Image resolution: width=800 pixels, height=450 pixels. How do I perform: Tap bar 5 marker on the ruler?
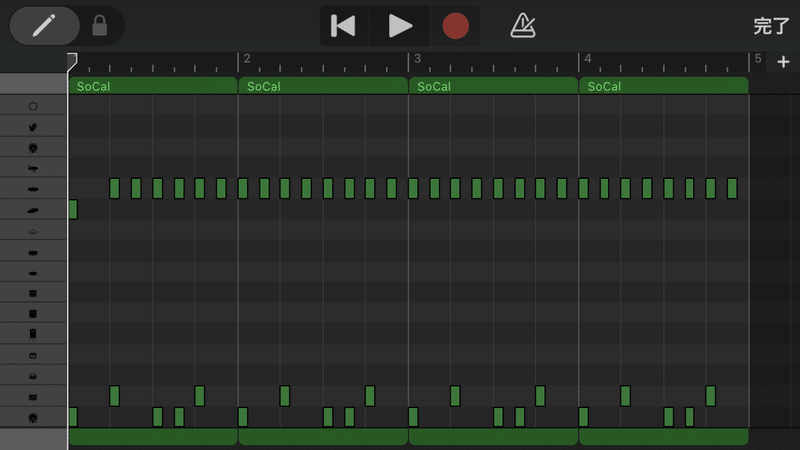758,59
